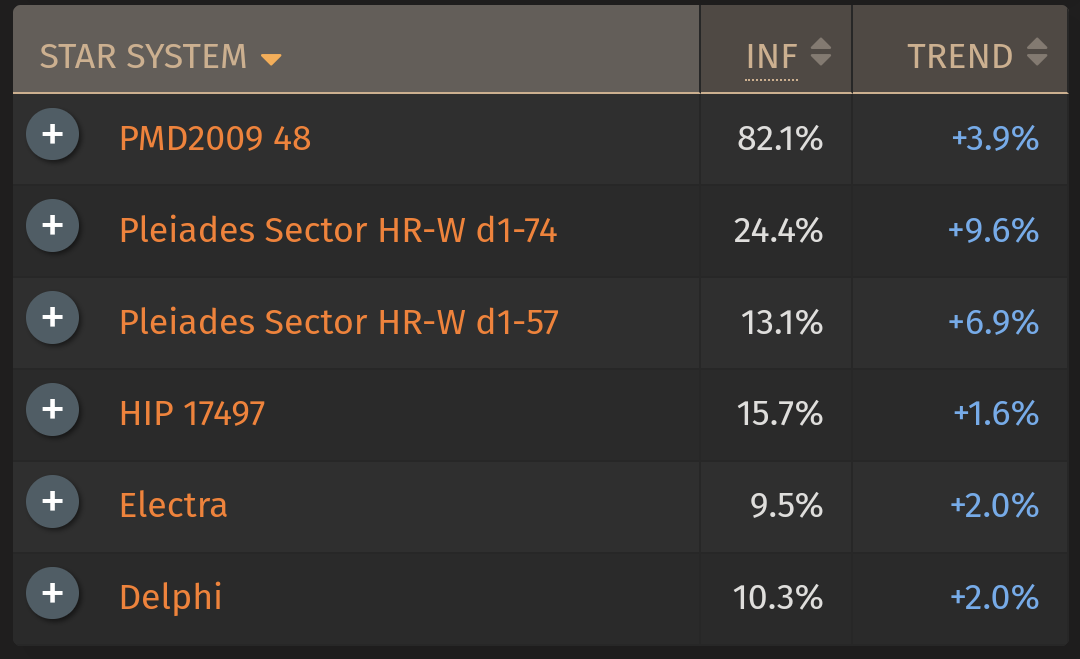The height and width of the screenshot is (659, 1080).
Task: Open the HIP 17497 system link
Action: pyautogui.click(x=192, y=413)
